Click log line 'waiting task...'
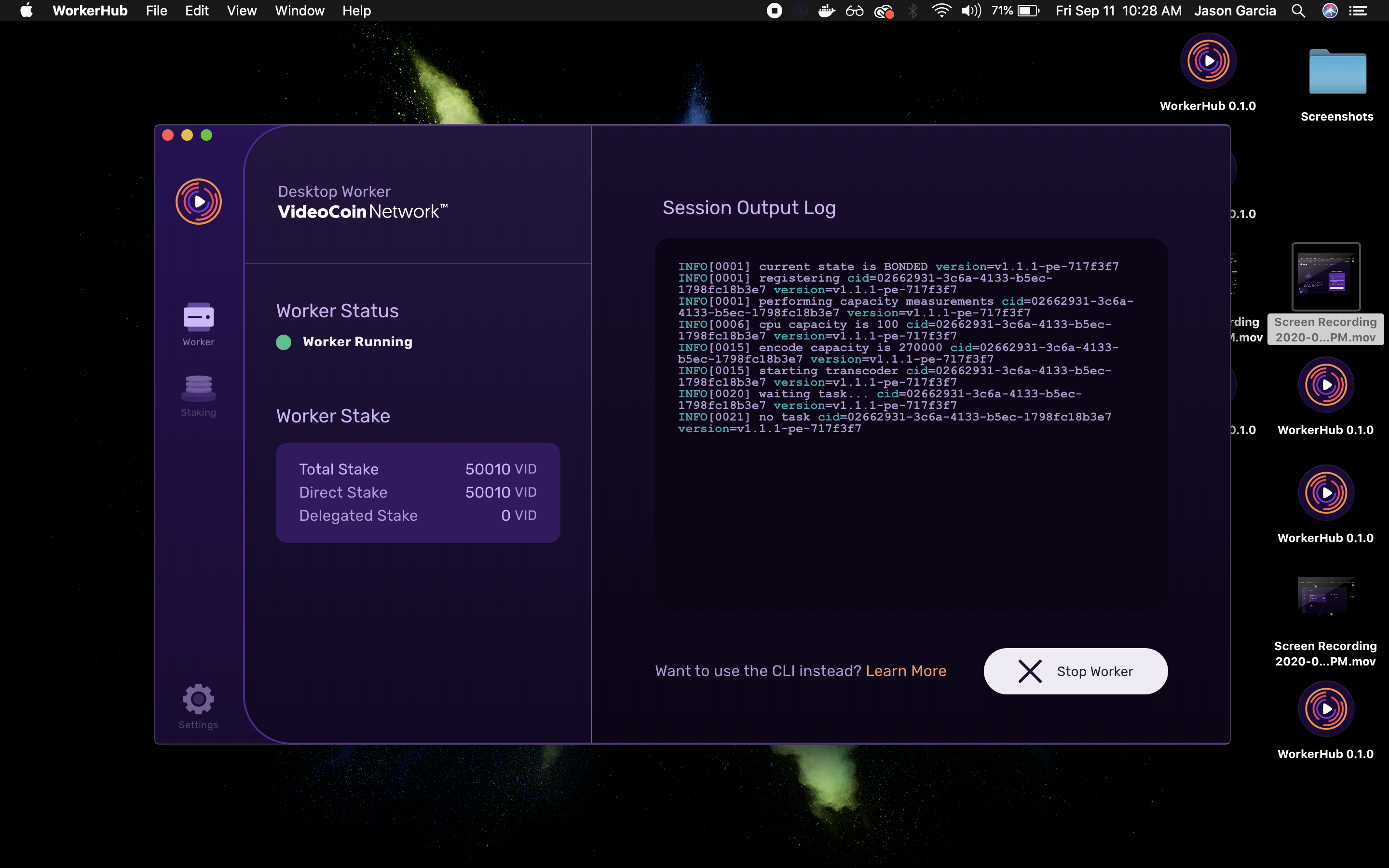This screenshot has height=868, width=1389. coord(880,400)
